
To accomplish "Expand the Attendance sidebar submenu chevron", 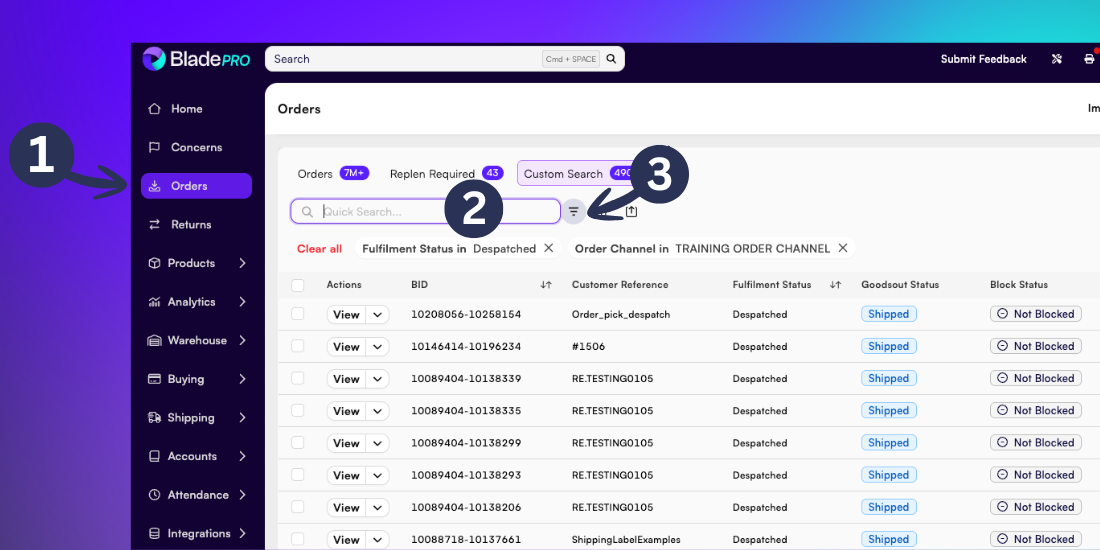I will pos(242,495).
